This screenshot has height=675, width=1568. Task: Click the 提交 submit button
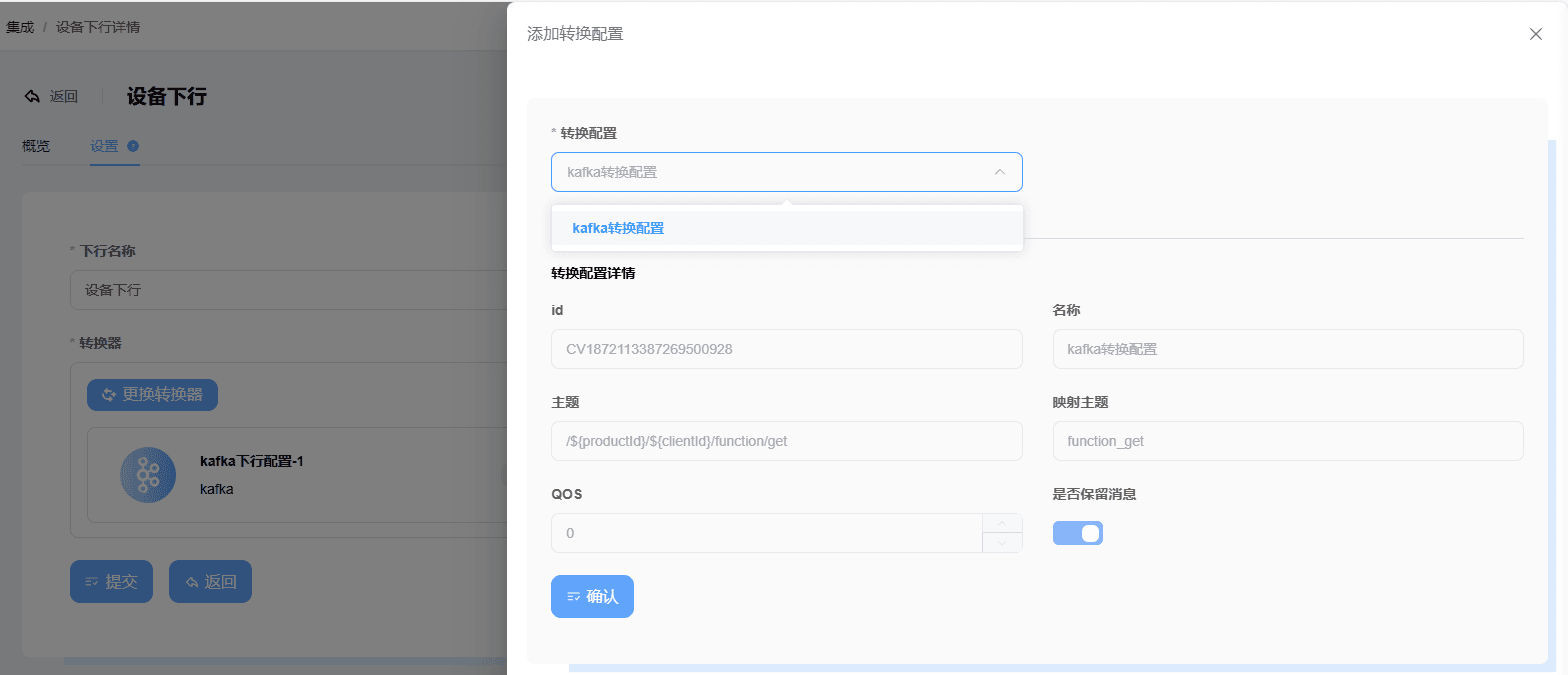click(111, 581)
